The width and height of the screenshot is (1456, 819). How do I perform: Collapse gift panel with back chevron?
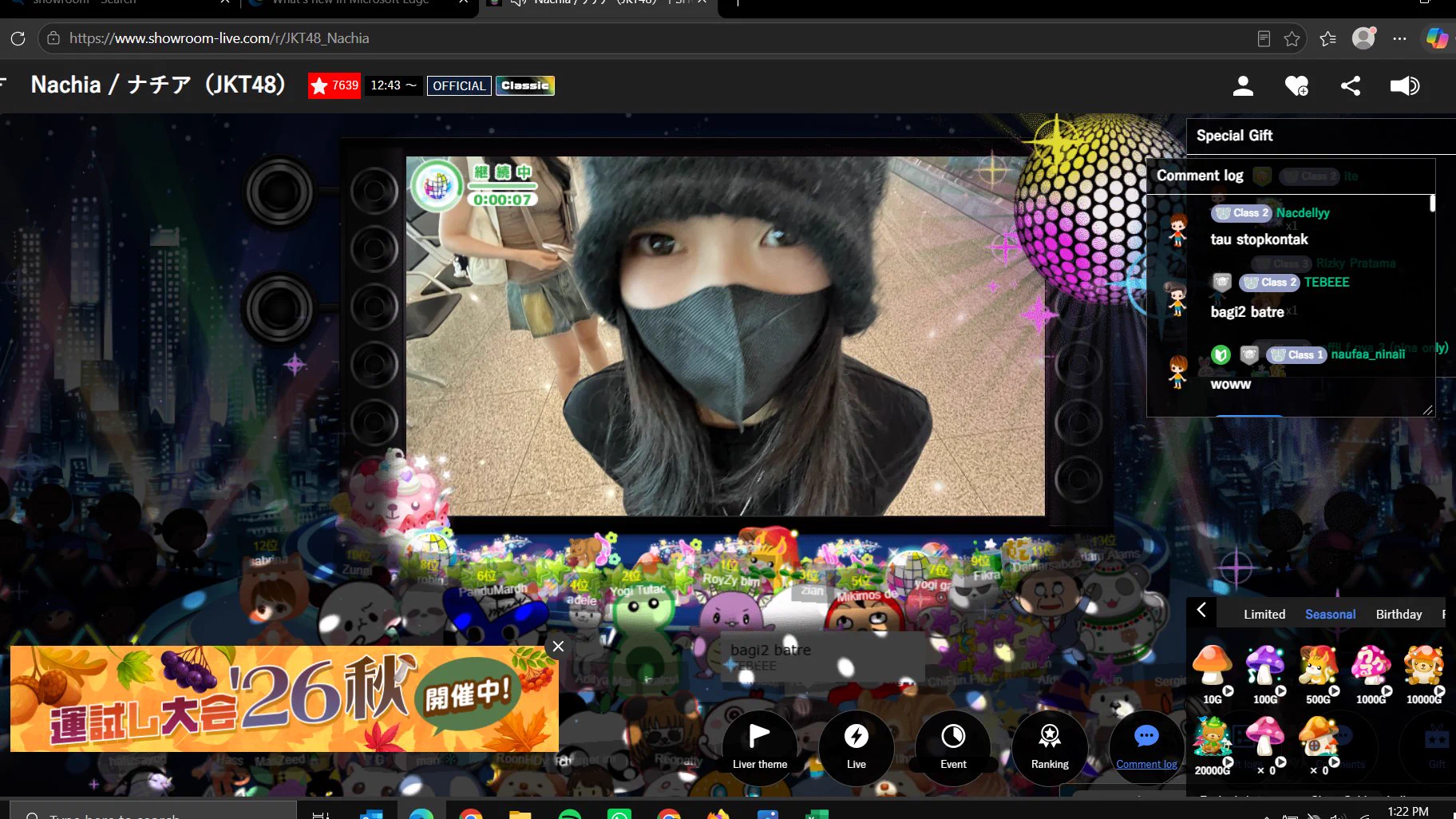pyautogui.click(x=1201, y=611)
